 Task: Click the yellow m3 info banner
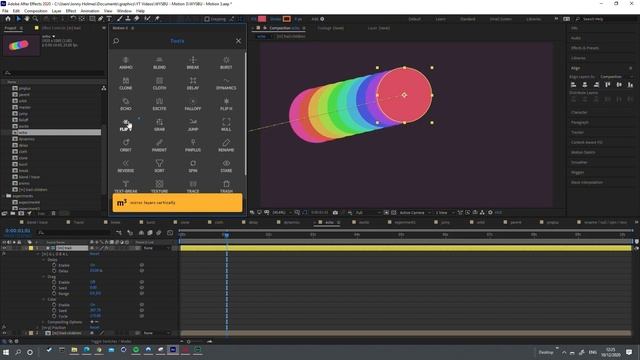(x=177, y=203)
